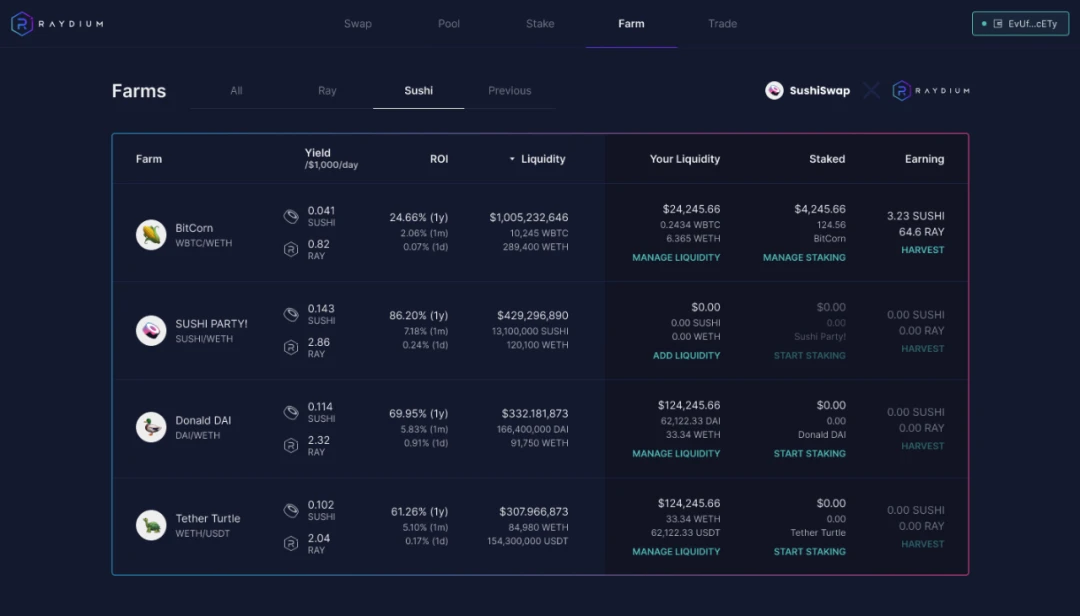Click the 86.20% (1y) ROI value

point(419,316)
